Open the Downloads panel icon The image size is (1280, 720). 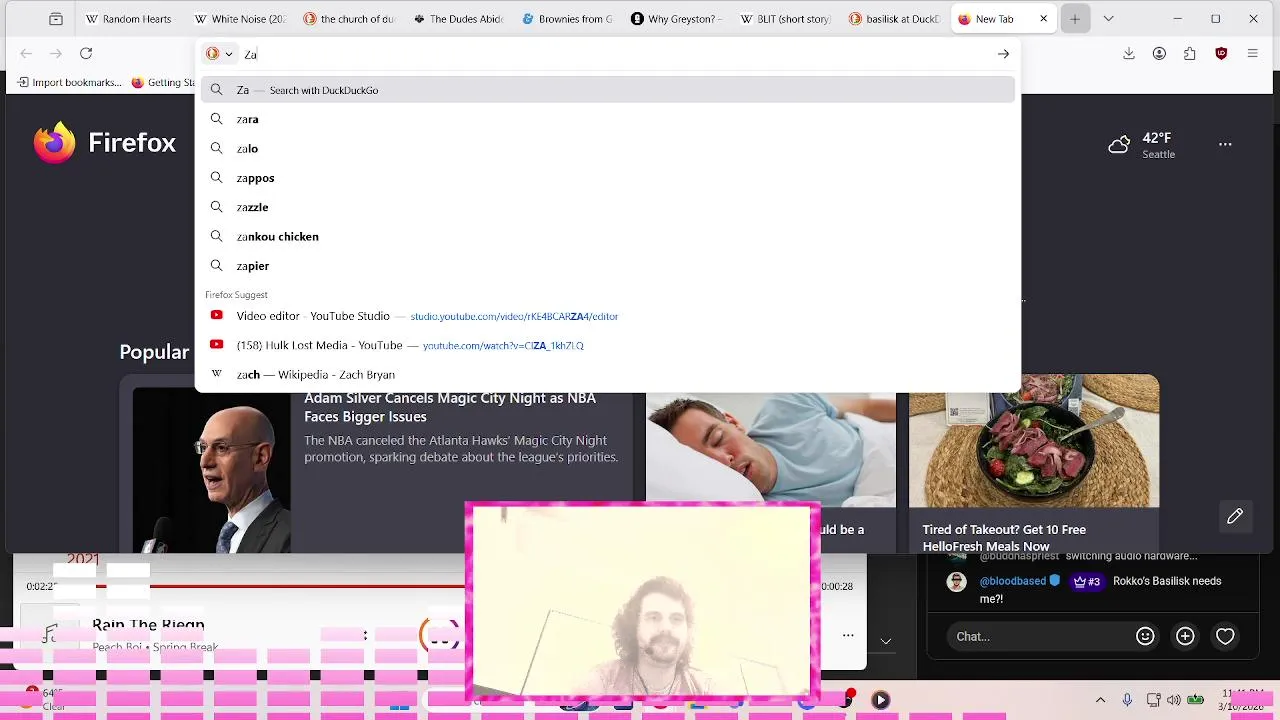[1129, 54]
